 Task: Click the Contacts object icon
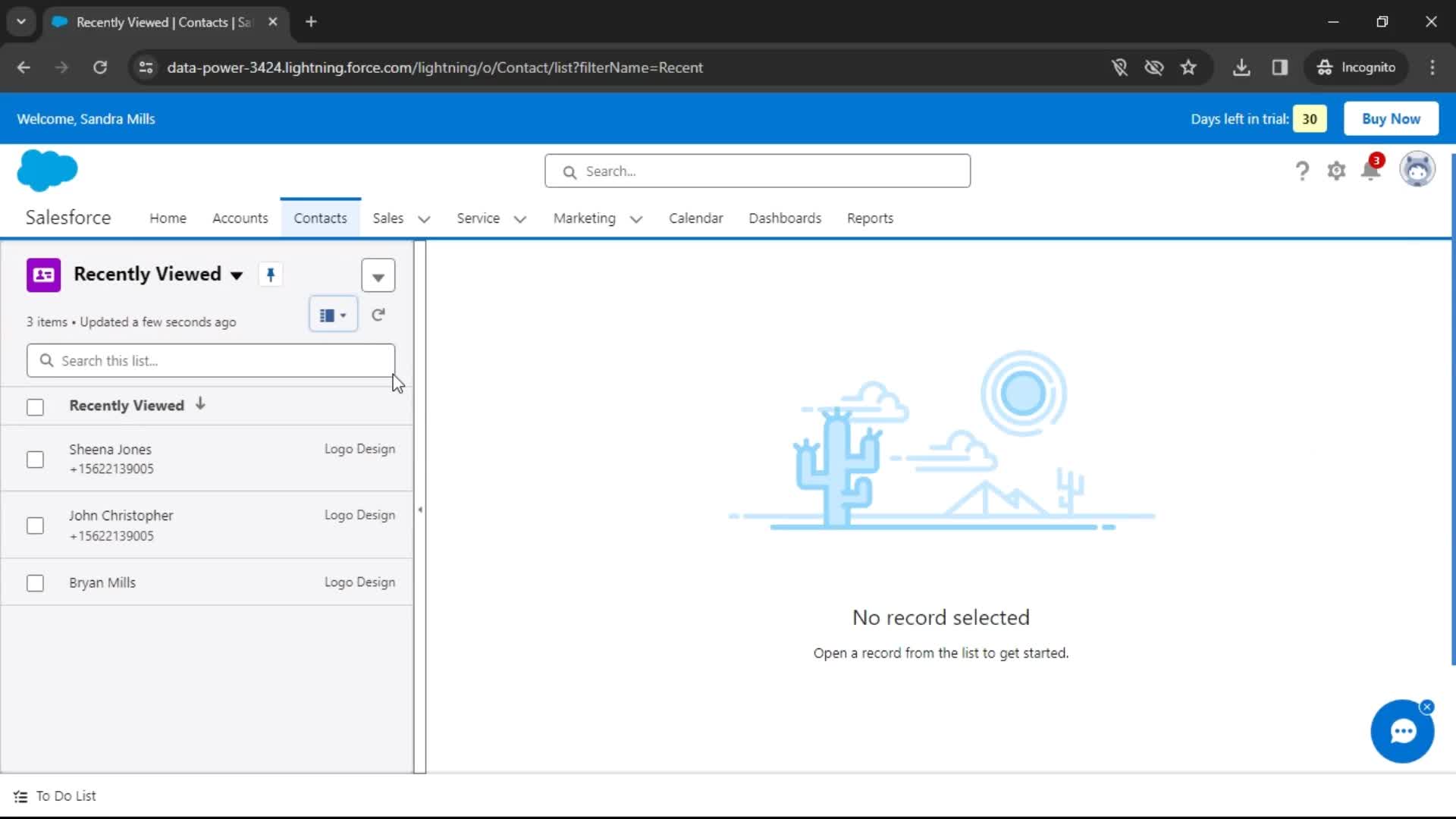click(x=43, y=275)
